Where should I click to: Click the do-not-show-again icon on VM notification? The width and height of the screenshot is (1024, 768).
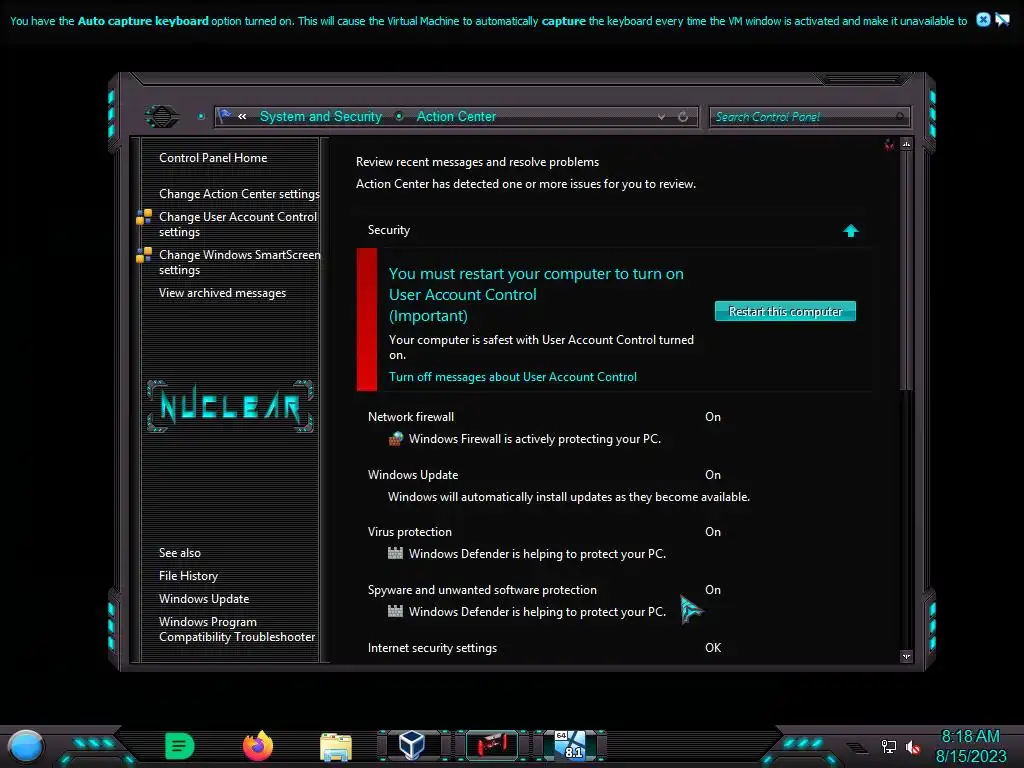tap(1002, 20)
